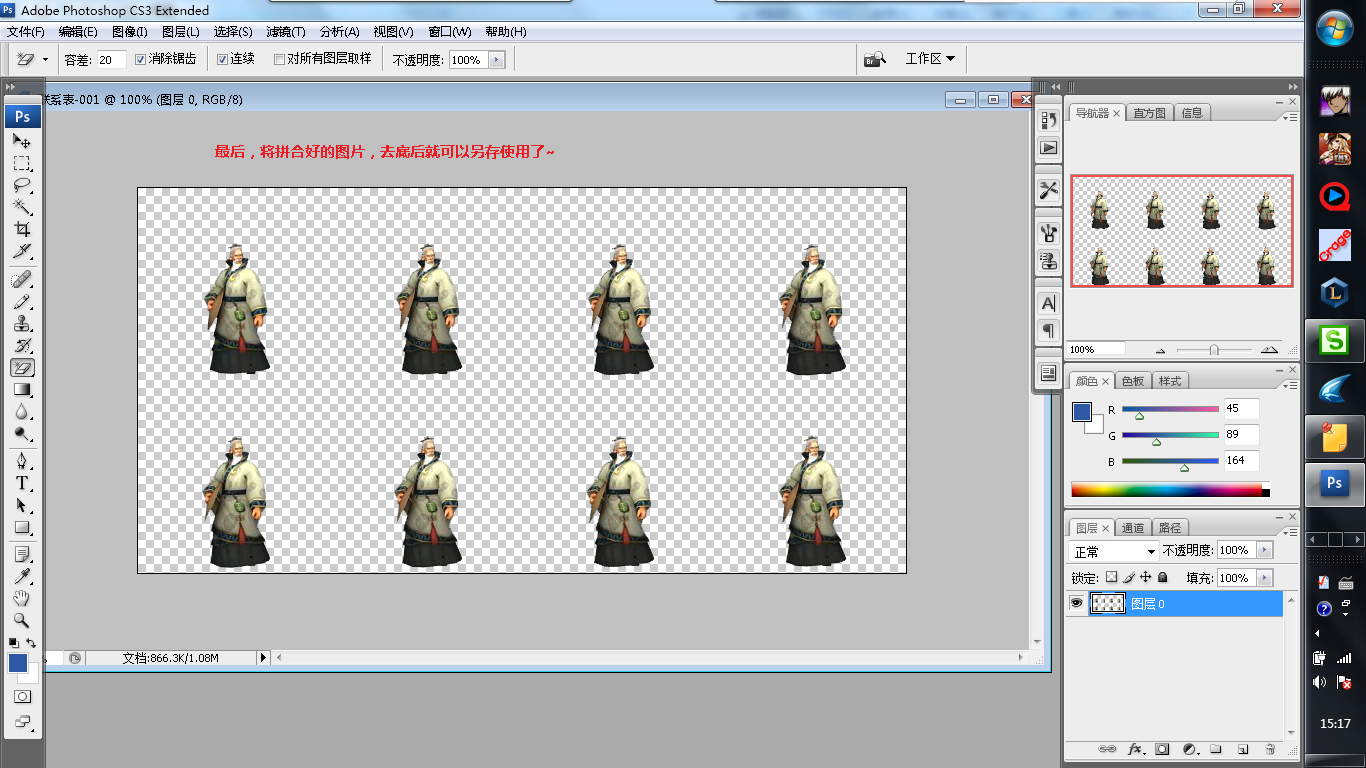Select the Magic Wand tool
This screenshot has width=1366, height=768.
[22, 207]
